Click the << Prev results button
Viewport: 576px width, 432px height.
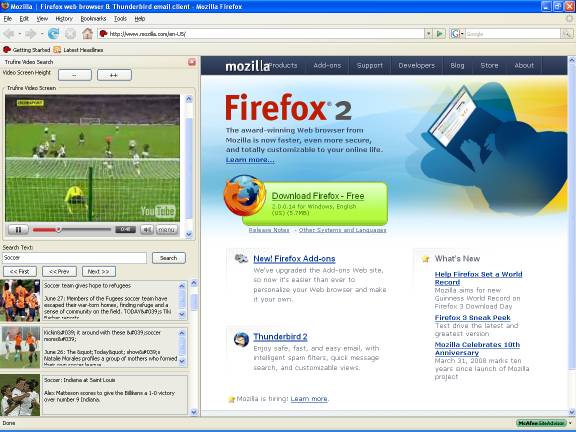pyautogui.click(x=59, y=271)
